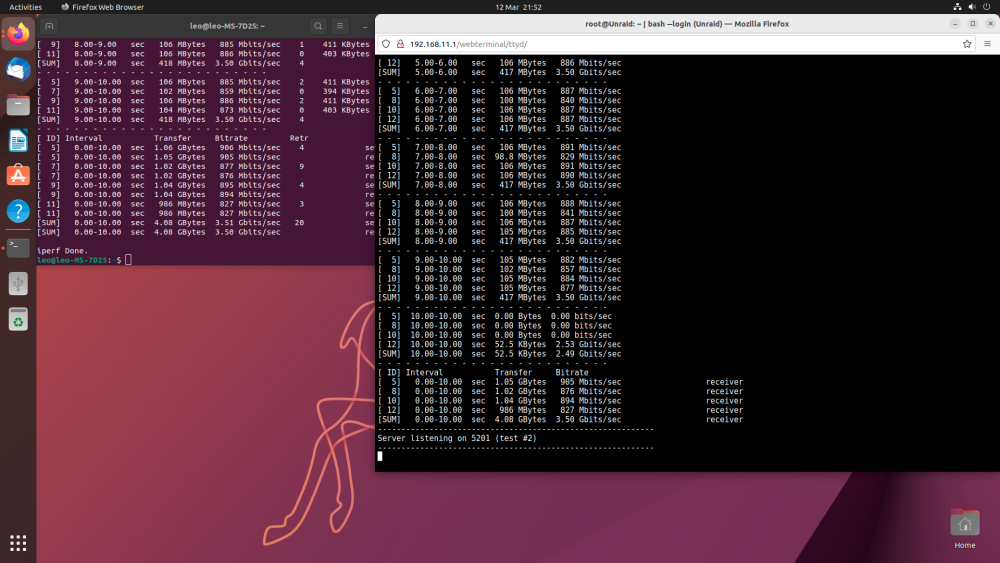
Task: Show Applications grid button
Action: tap(18, 543)
